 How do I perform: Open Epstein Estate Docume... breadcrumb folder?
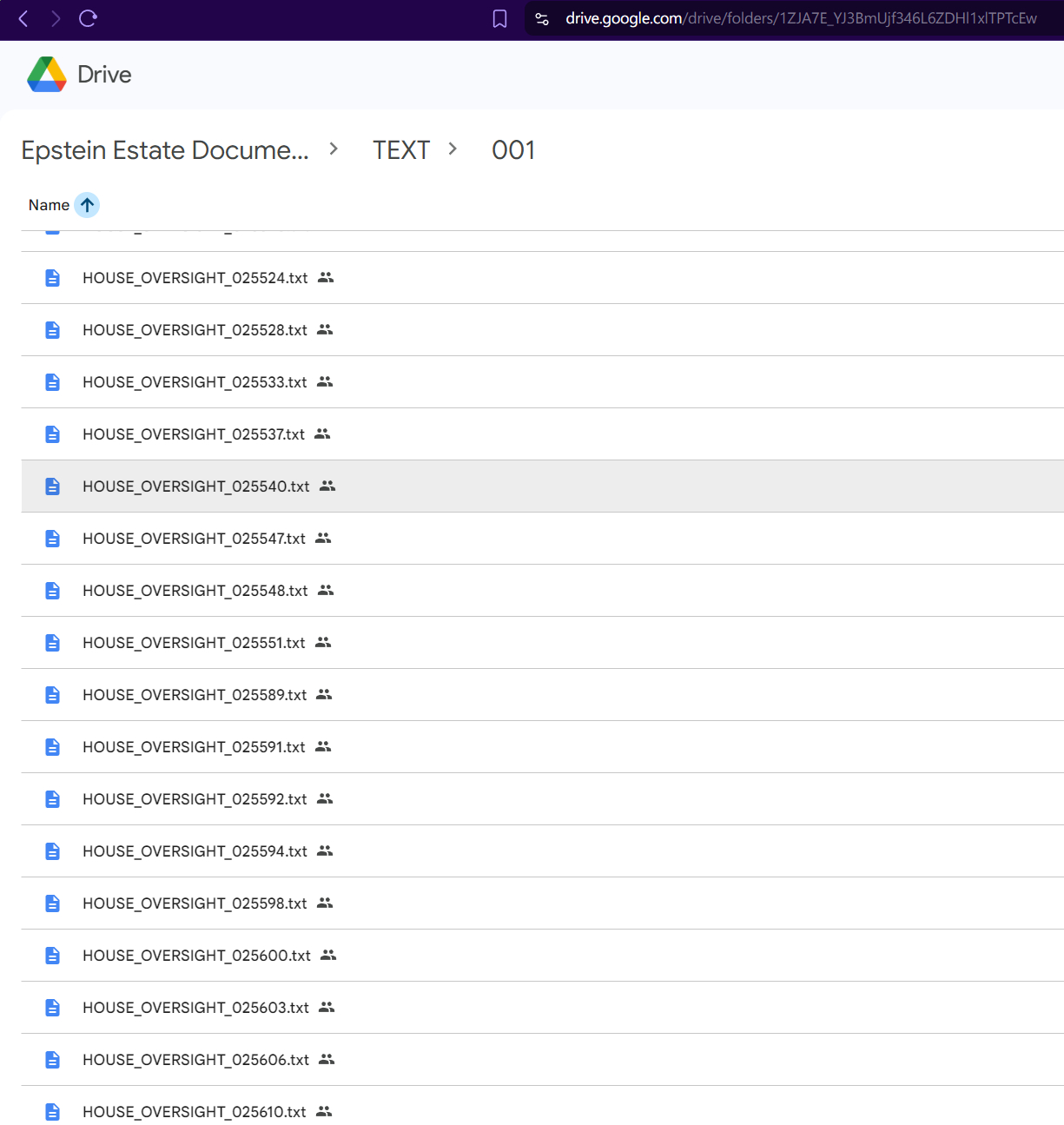[x=165, y=150]
